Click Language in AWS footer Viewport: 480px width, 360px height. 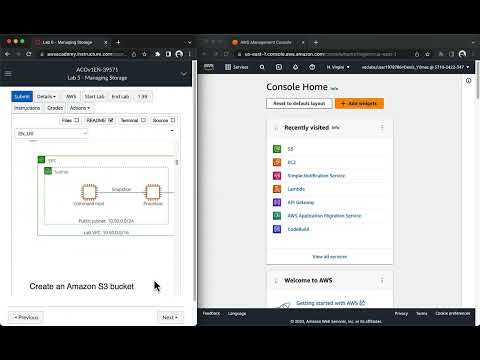click(237, 313)
